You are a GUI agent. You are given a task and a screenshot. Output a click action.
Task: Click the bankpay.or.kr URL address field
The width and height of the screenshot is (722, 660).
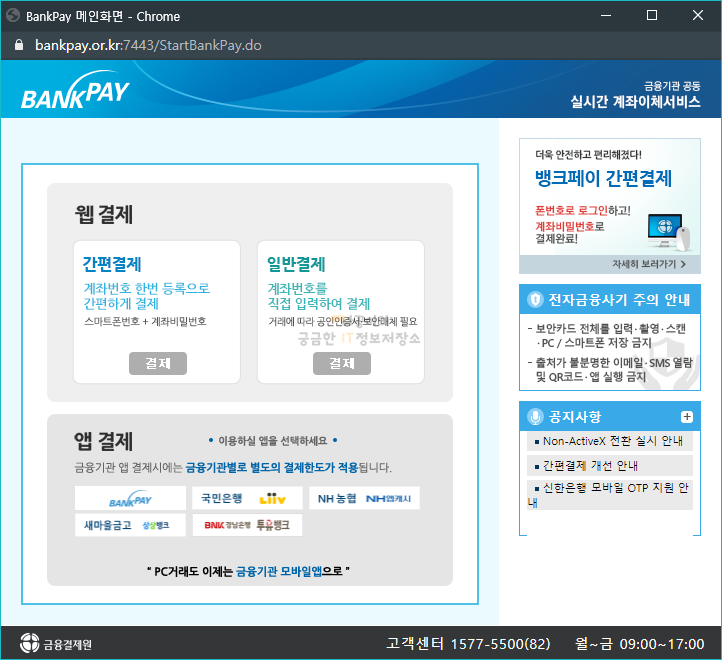coord(148,45)
